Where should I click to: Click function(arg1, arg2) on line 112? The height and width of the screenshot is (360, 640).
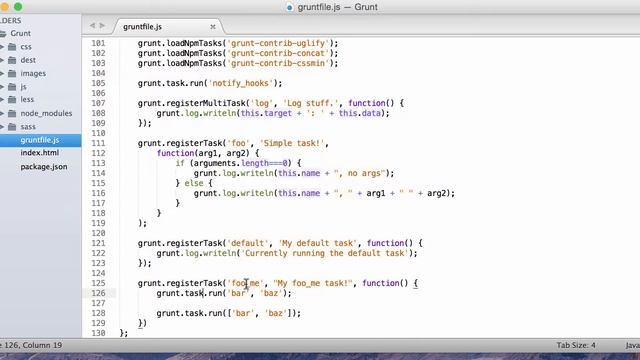pos(204,153)
